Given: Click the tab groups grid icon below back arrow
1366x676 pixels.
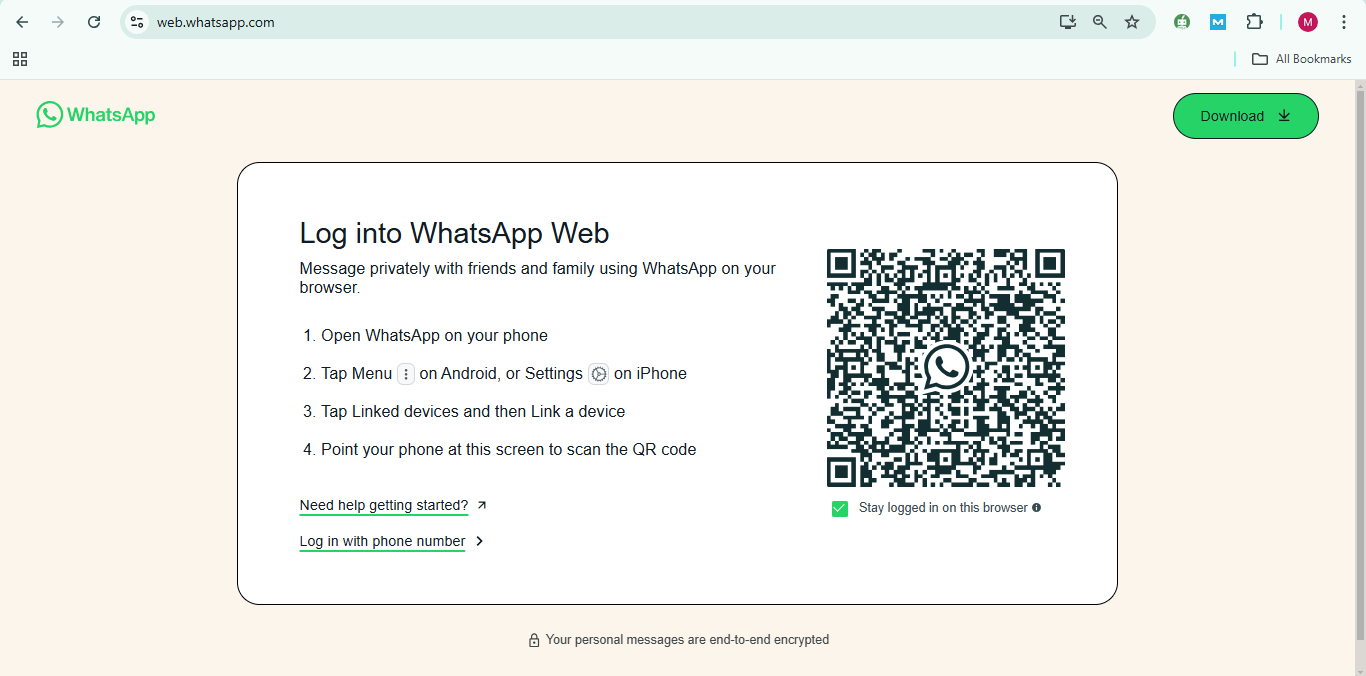Looking at the screenshot, I should tap(20, 59).
